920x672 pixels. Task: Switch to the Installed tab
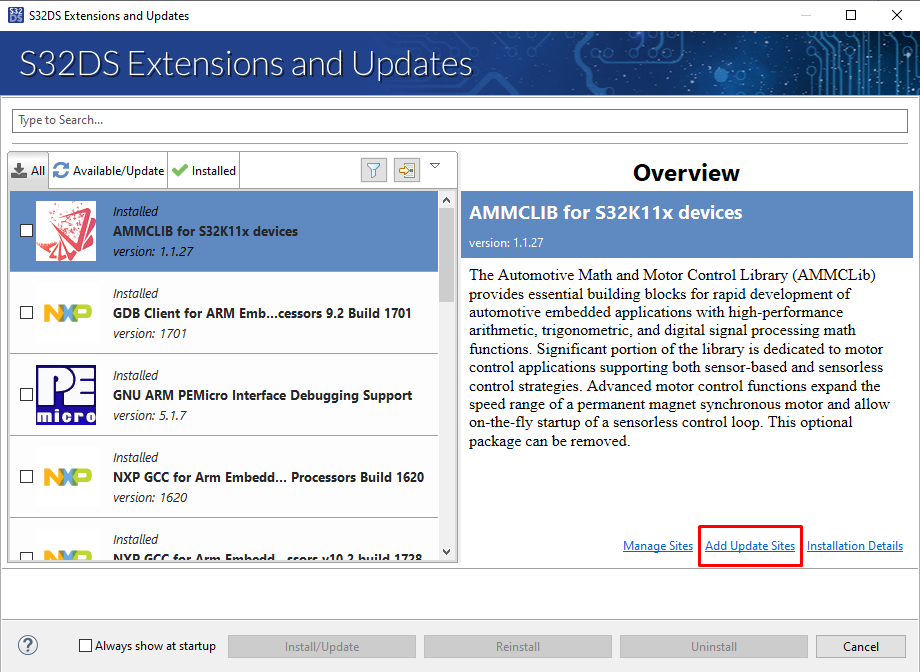coord(204,171)
